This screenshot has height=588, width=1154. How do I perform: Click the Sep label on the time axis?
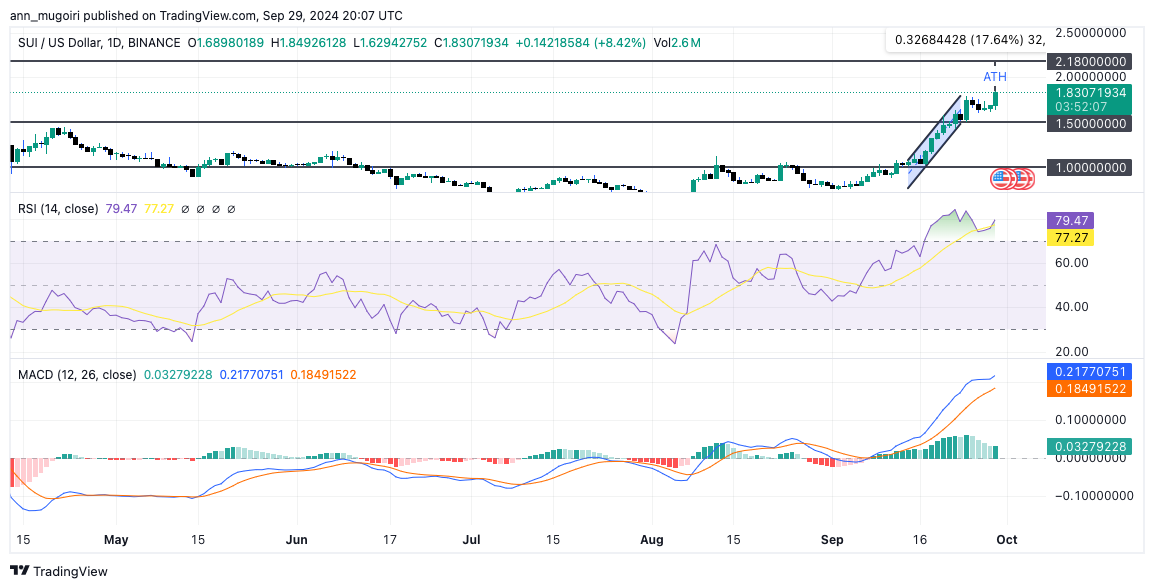tap(832, 540)
